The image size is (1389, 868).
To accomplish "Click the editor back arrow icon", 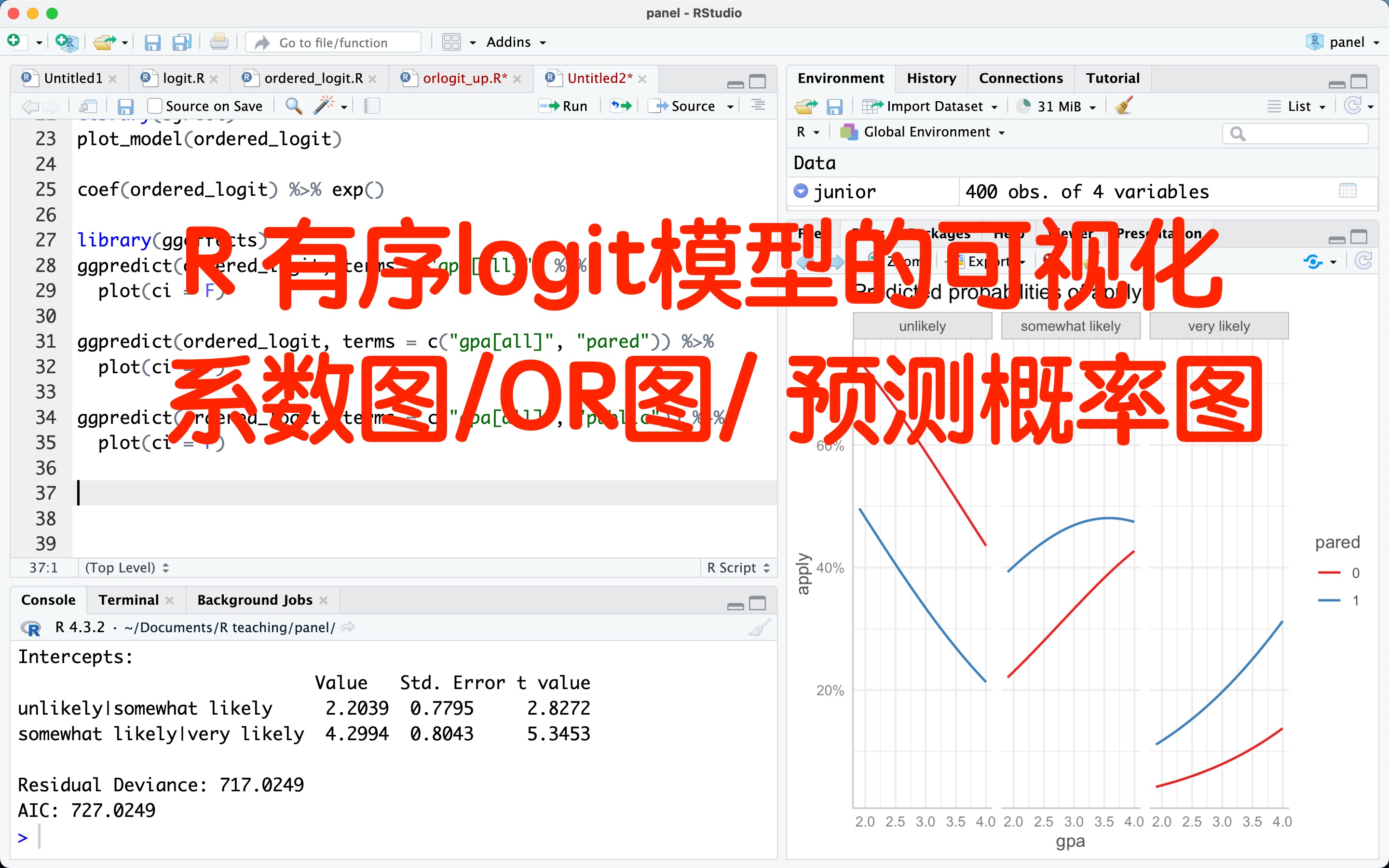I will pyautogui.click(x=30, y=106).
